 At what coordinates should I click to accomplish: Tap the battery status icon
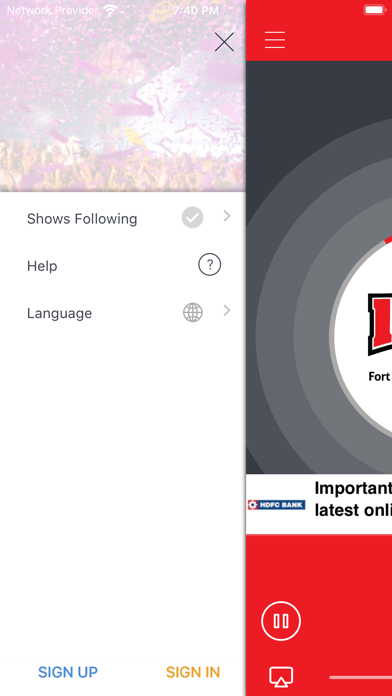tap(375, 10)
